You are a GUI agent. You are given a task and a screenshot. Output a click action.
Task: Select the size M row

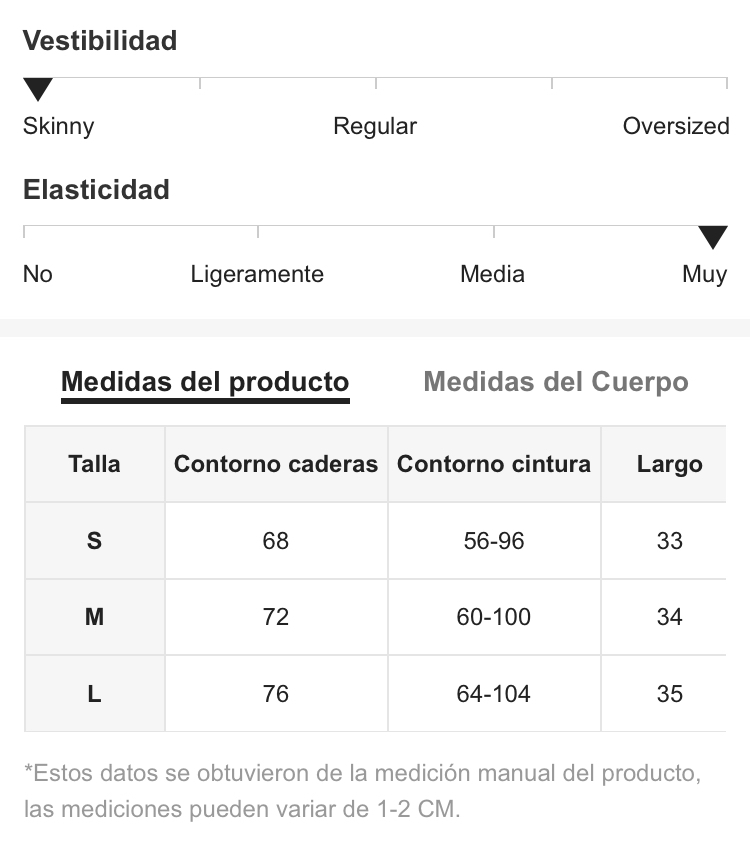375,617
